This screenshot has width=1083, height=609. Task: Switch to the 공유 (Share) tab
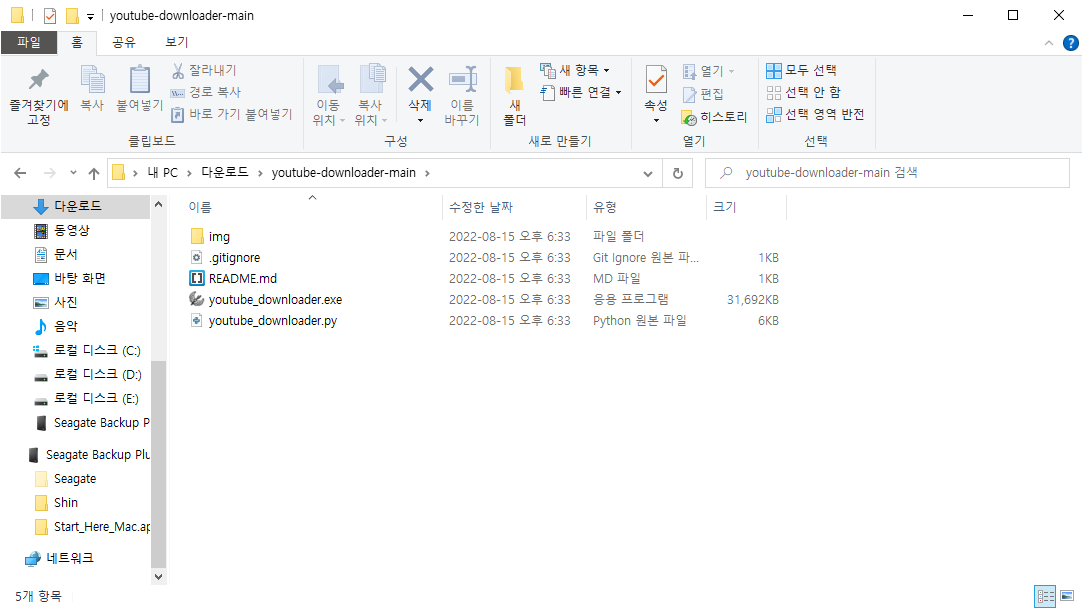click(x=124, y=43)
